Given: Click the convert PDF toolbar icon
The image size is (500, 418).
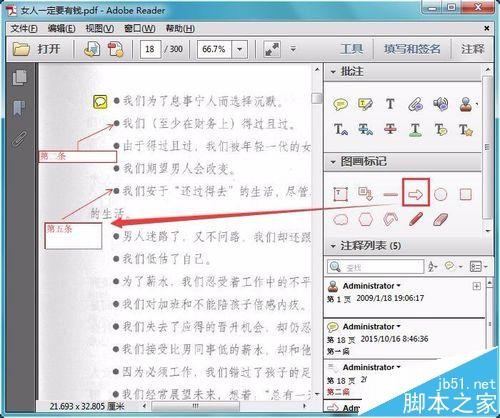Looking at the screenshot, I should point(91,49).
